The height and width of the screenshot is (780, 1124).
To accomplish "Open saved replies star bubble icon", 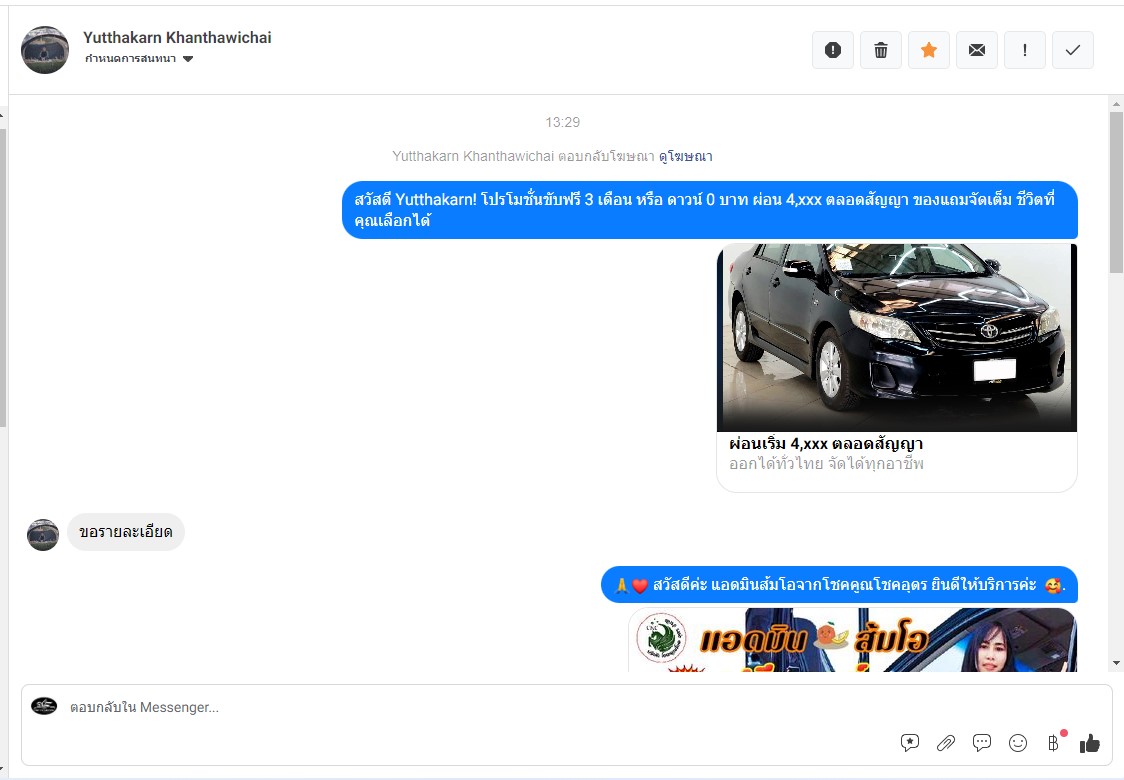I will (910, 743).
